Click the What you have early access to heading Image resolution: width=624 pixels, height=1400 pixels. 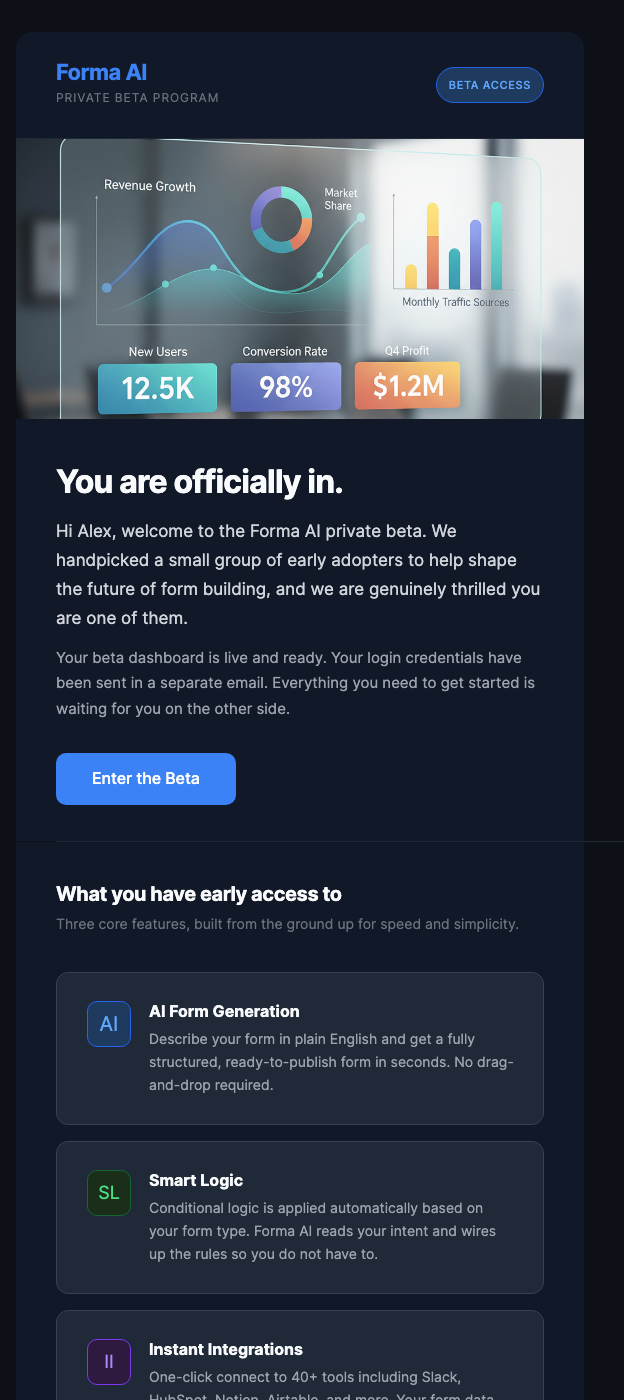pos(199,894)
